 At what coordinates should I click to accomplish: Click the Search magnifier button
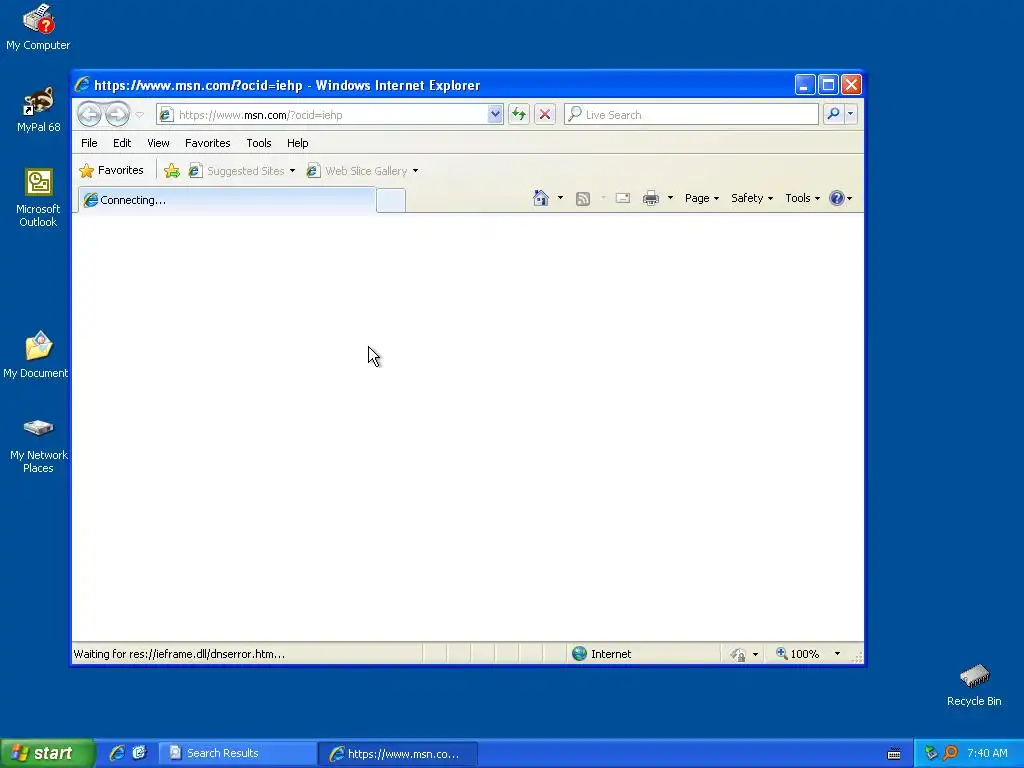tap(833, 115)
